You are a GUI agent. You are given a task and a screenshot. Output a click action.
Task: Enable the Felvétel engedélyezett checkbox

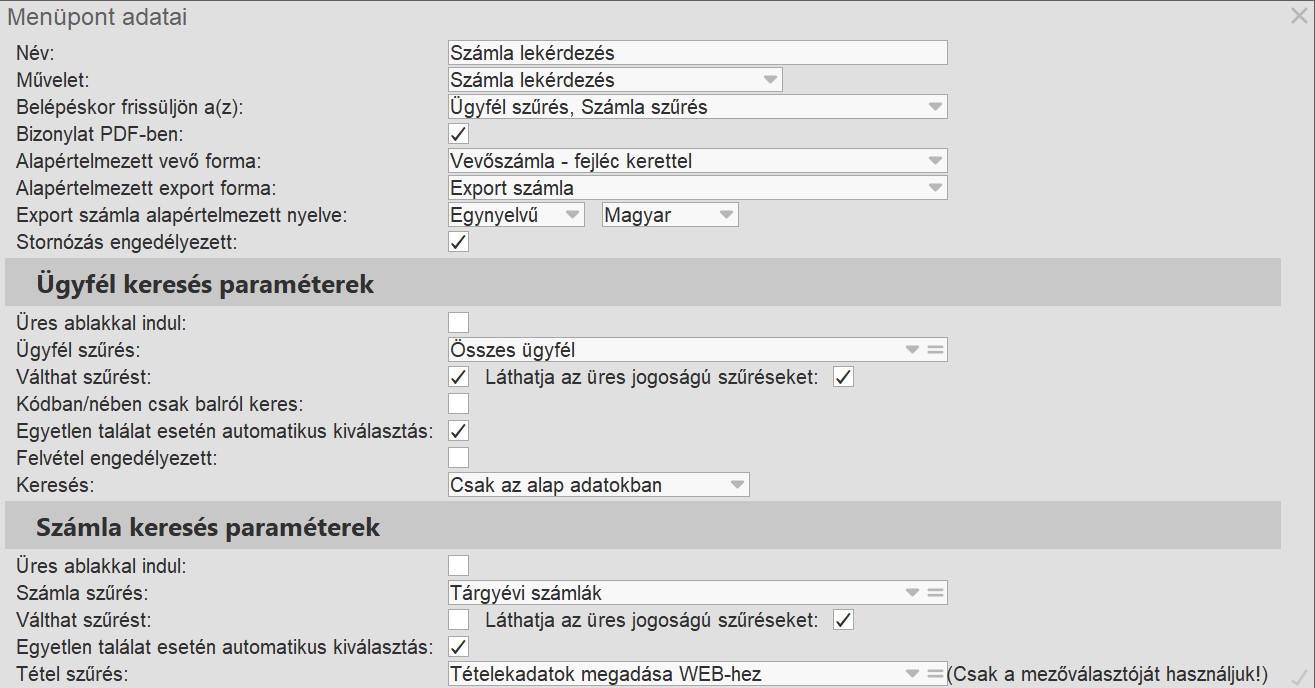click(x=459, y=458)
